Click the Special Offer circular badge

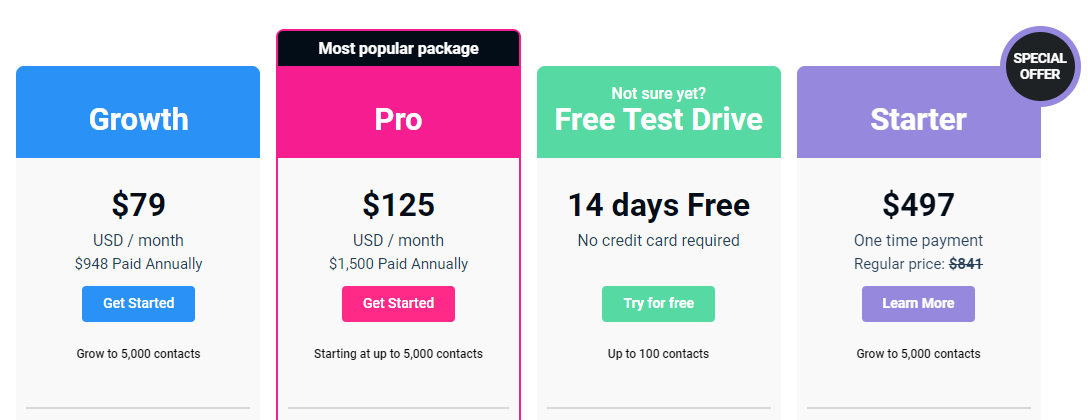[1040, 66]
